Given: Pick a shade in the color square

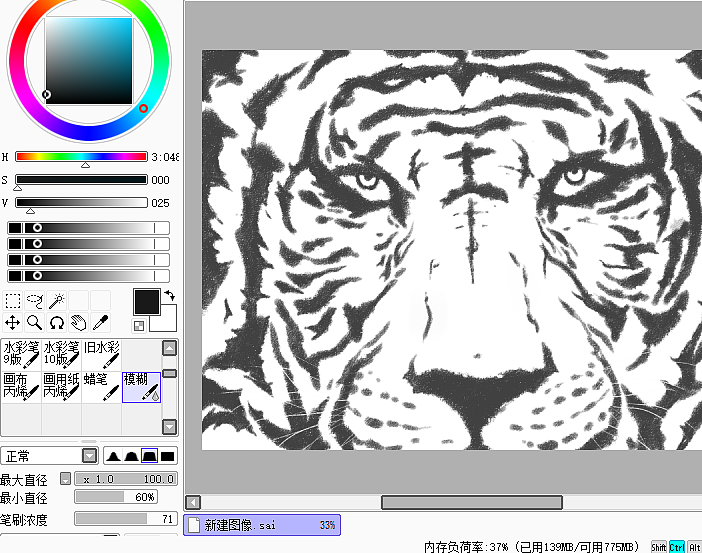Looking at the screenshot, I should 89,60.
